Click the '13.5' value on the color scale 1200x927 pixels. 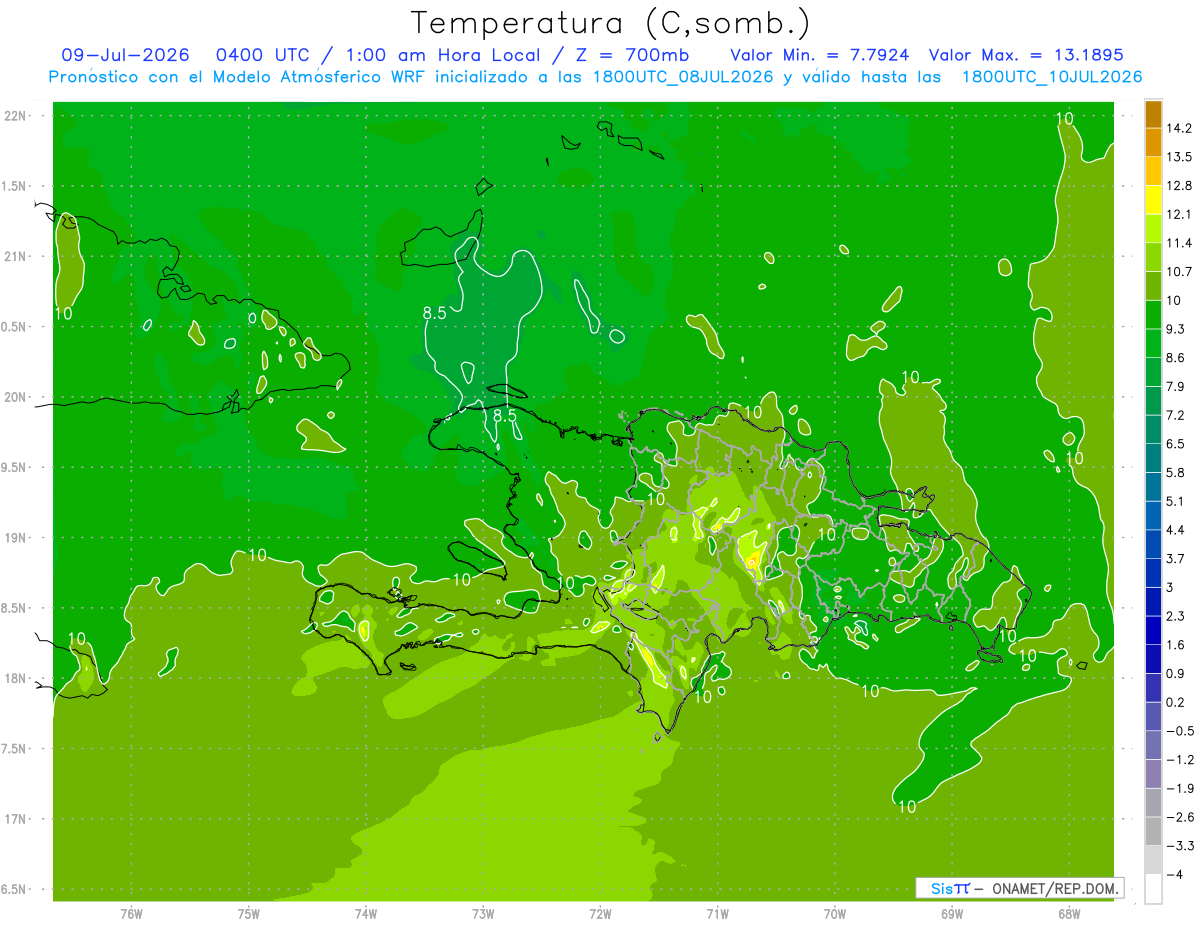coord(1179,157)
